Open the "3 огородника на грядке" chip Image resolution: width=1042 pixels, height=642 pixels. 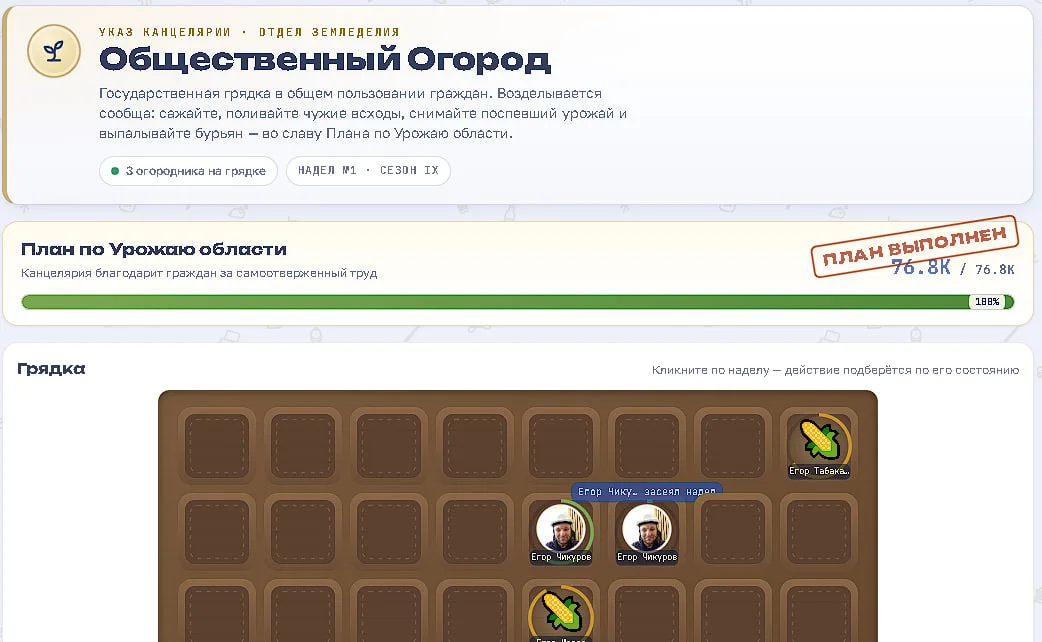tap(188, 171)
